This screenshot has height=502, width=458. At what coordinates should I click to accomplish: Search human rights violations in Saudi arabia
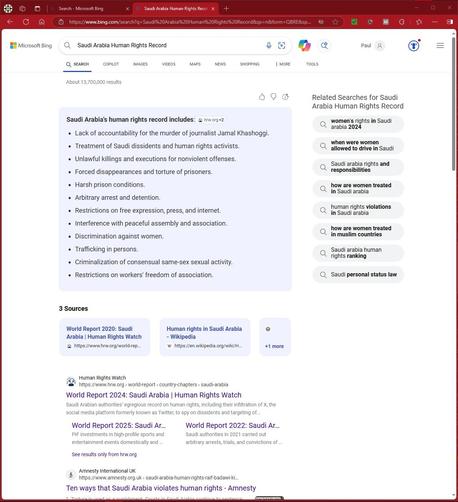[358, 210]
